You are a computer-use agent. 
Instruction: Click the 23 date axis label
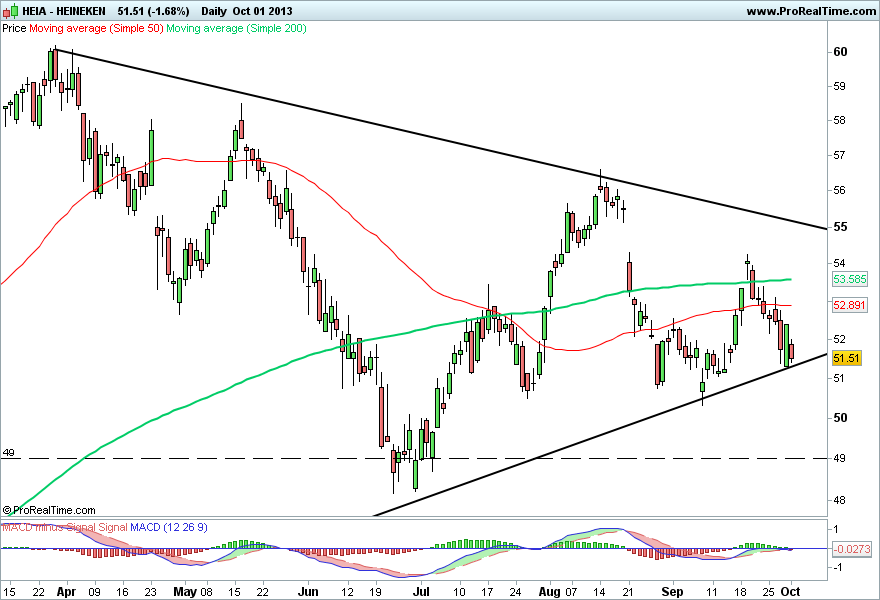click(x=150, y=592)
